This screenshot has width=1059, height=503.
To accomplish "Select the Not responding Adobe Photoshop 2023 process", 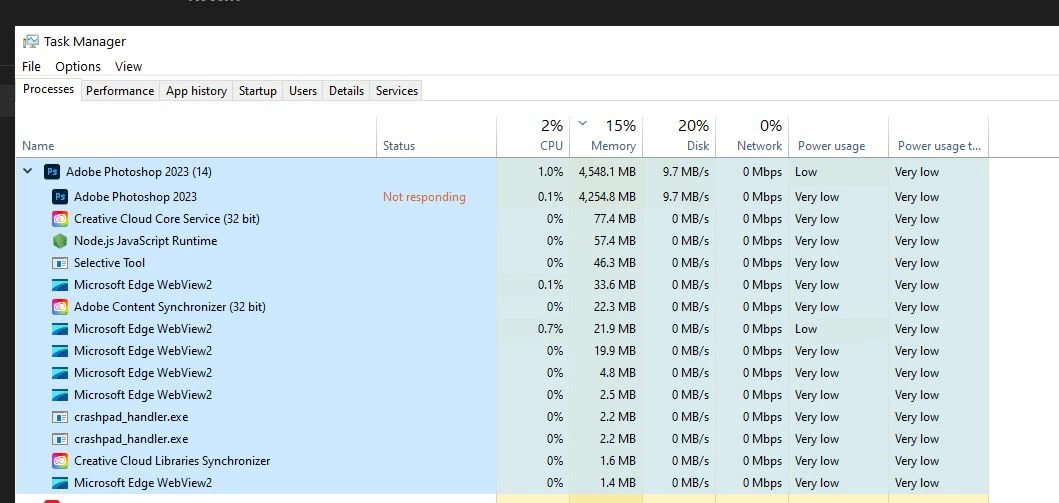I will coord(502,196).
